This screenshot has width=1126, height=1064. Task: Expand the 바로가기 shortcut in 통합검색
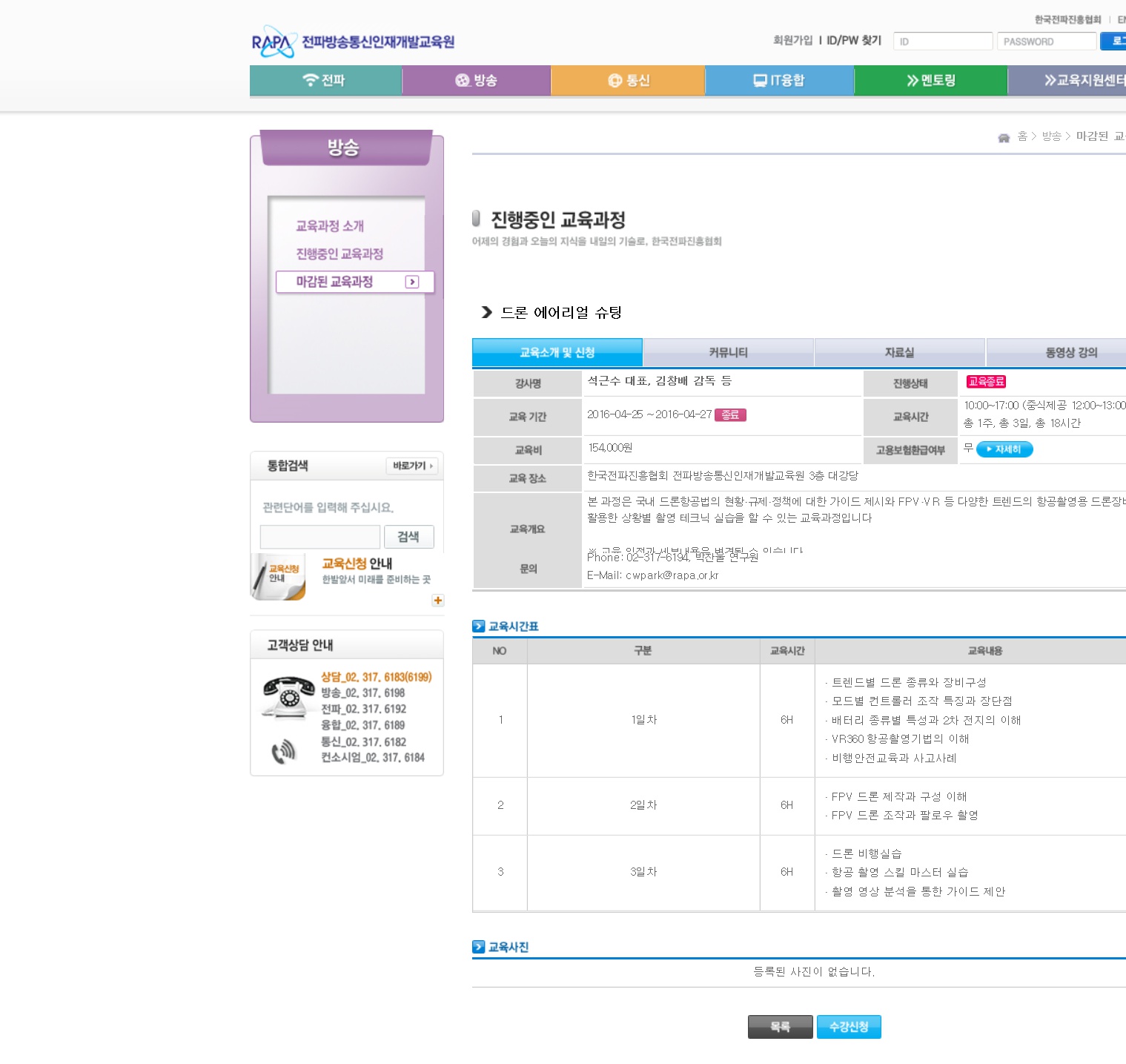412,466
